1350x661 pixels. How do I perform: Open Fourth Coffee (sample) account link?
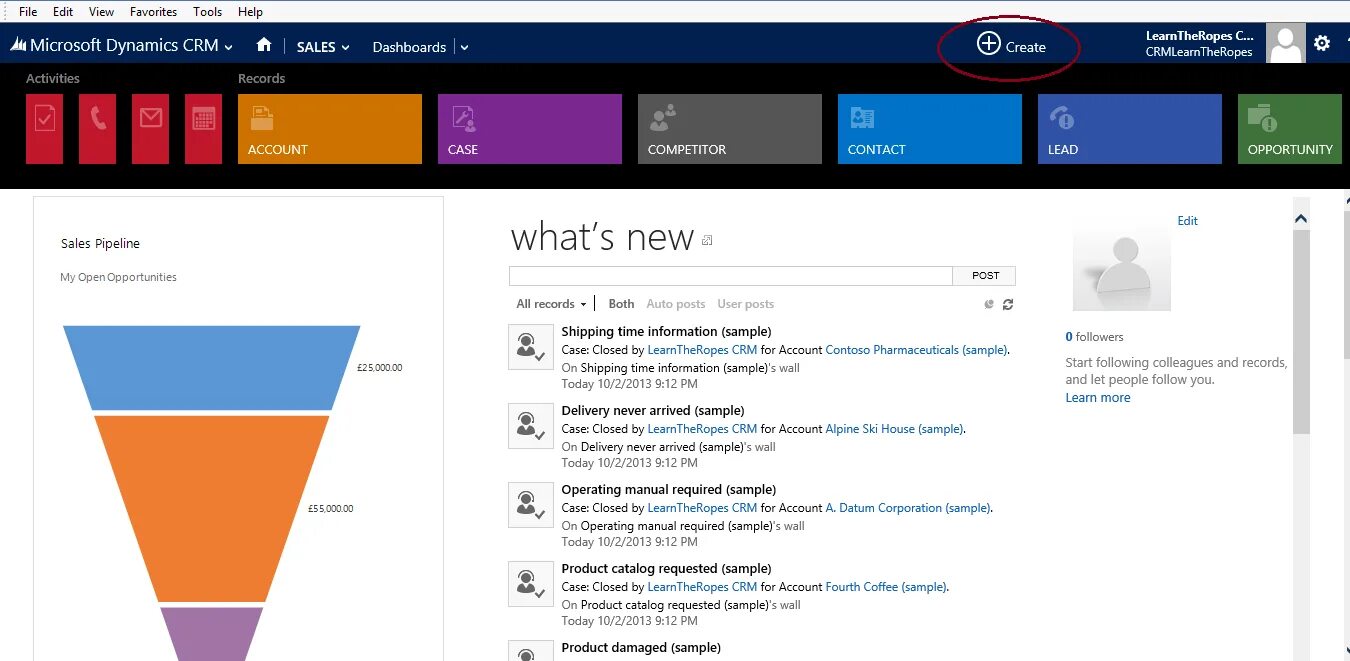tap(886, 587)
